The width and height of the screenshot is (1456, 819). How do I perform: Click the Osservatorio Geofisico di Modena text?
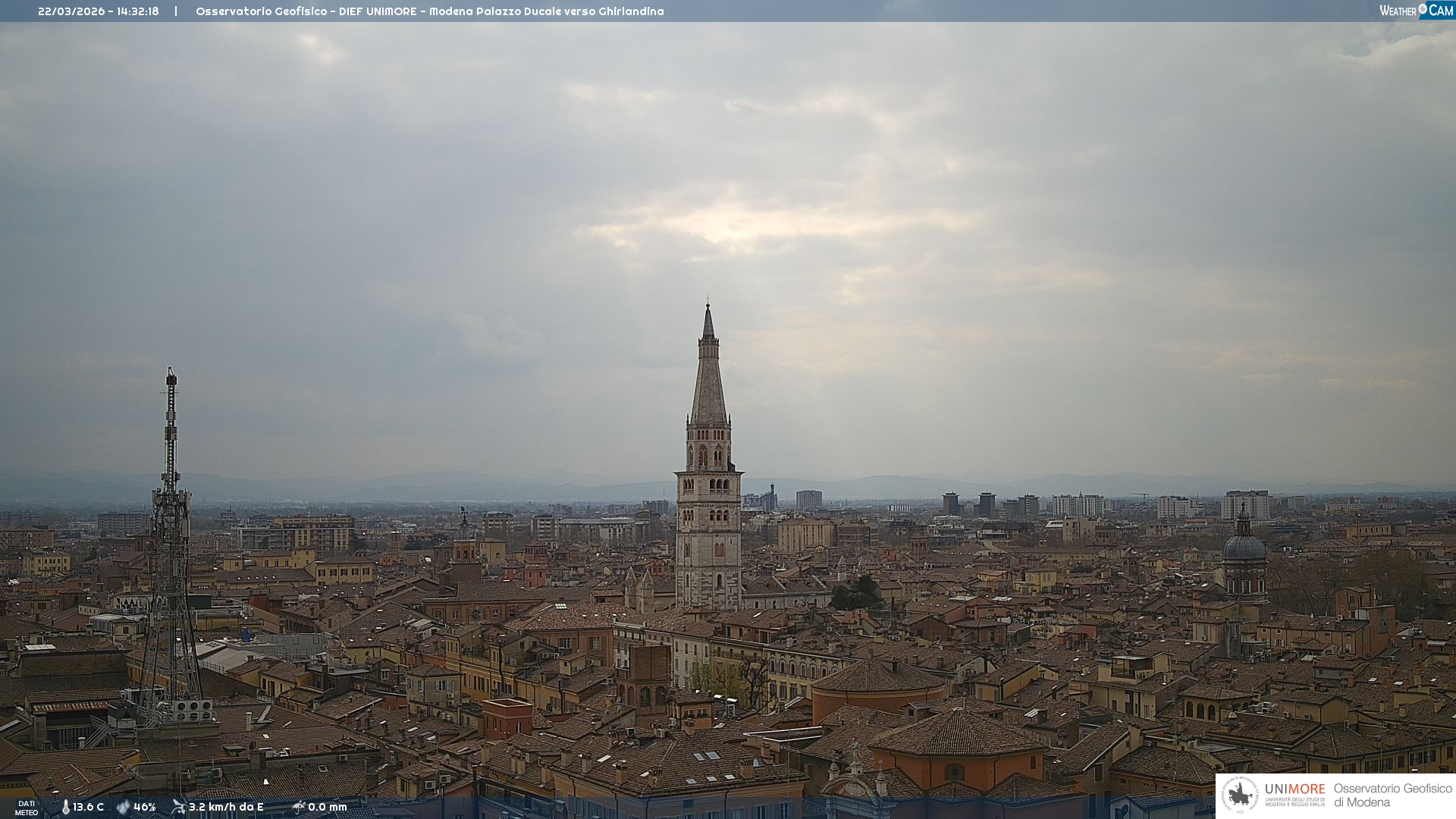click(x=1392, y=795)
